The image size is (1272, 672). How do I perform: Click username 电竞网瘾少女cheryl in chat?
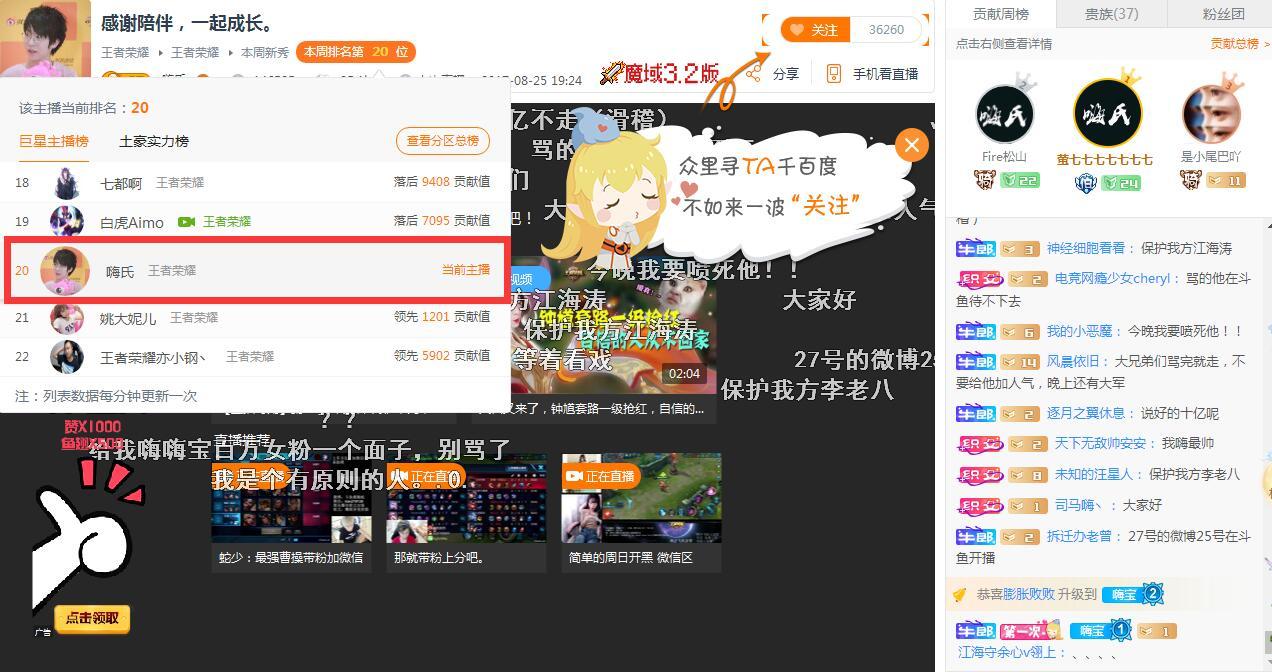point(1113,279)
